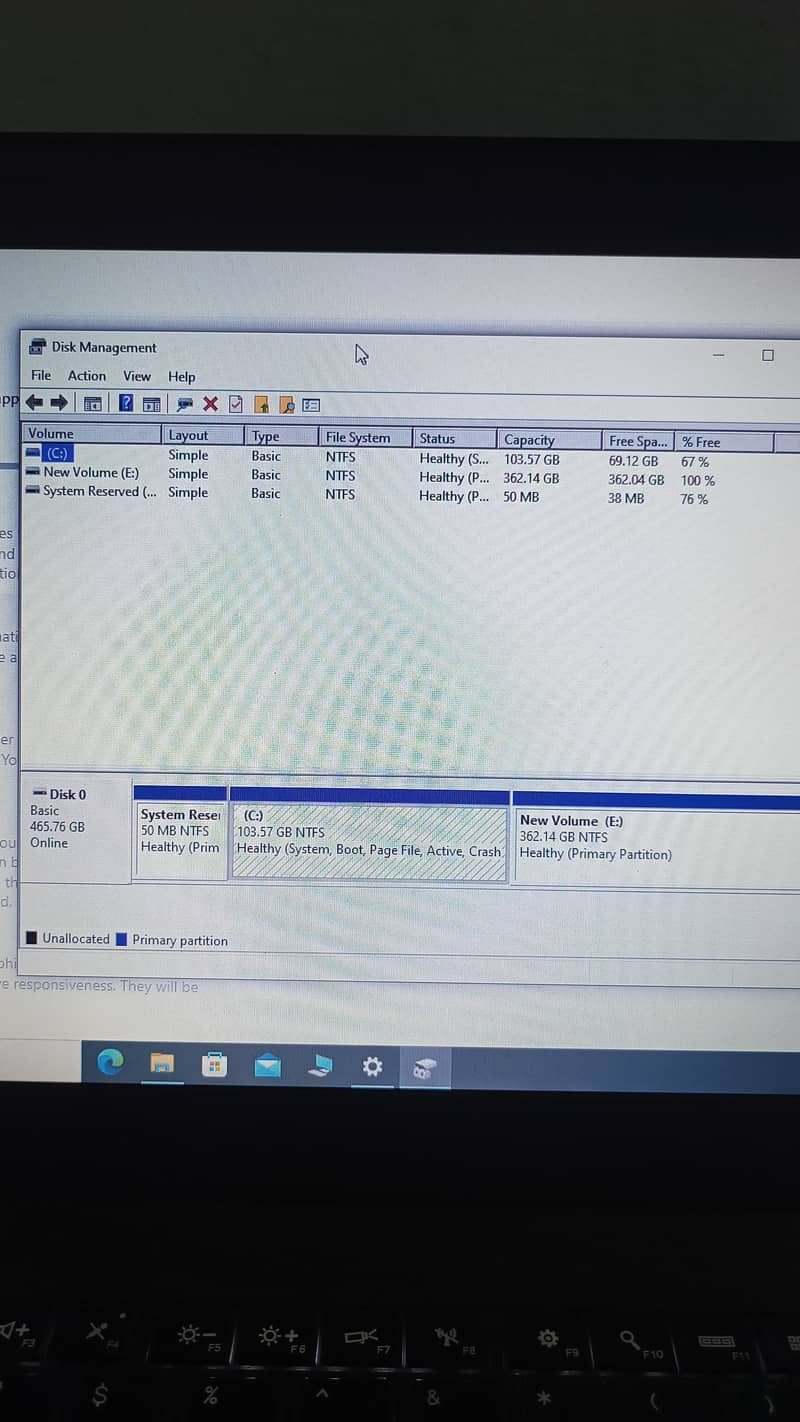Open Microsoft Edge from the taskbar
The image size is (800, 1422).
click(110, 1063)
